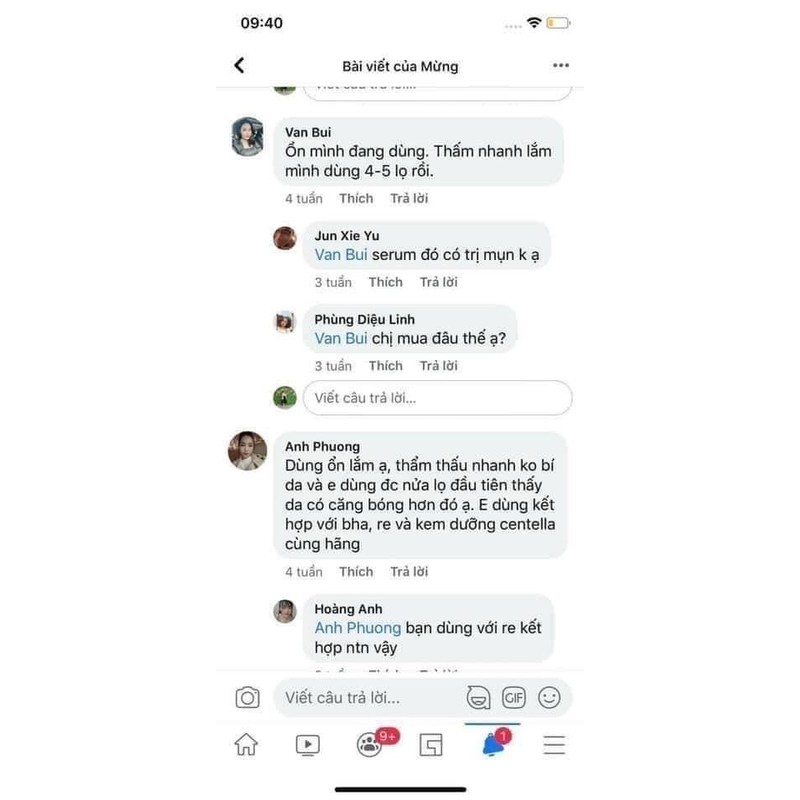
Task: Go to the Home feed tab
Action: (x=246, y=744)
